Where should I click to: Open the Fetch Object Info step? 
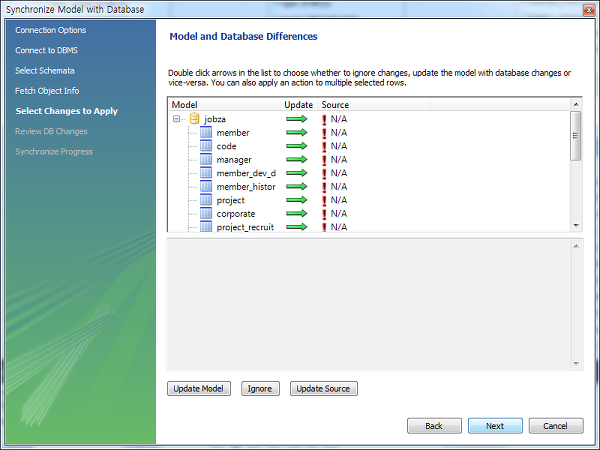point(47,91)
